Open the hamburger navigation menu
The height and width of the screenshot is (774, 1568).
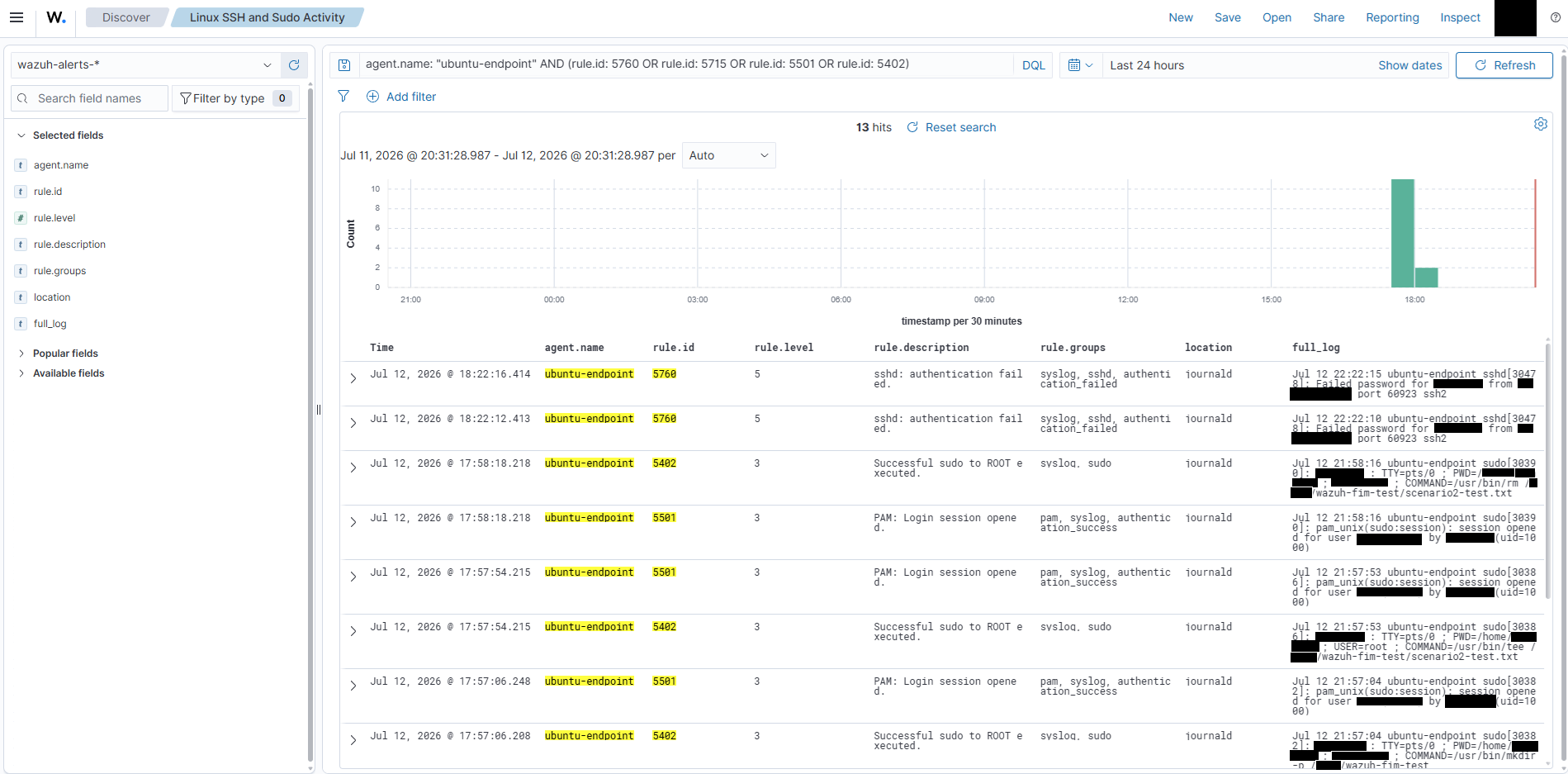click(x=17, y=17)
